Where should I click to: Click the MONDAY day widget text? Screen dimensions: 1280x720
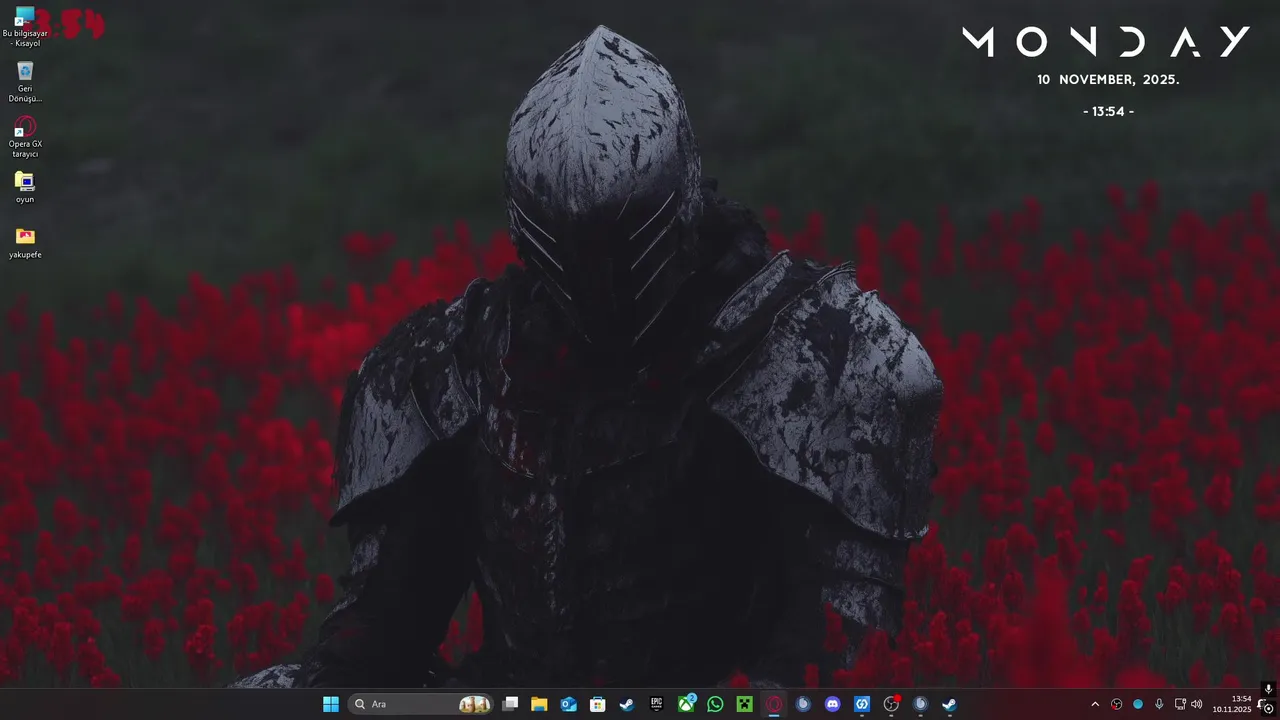[x=1106, y=42]
